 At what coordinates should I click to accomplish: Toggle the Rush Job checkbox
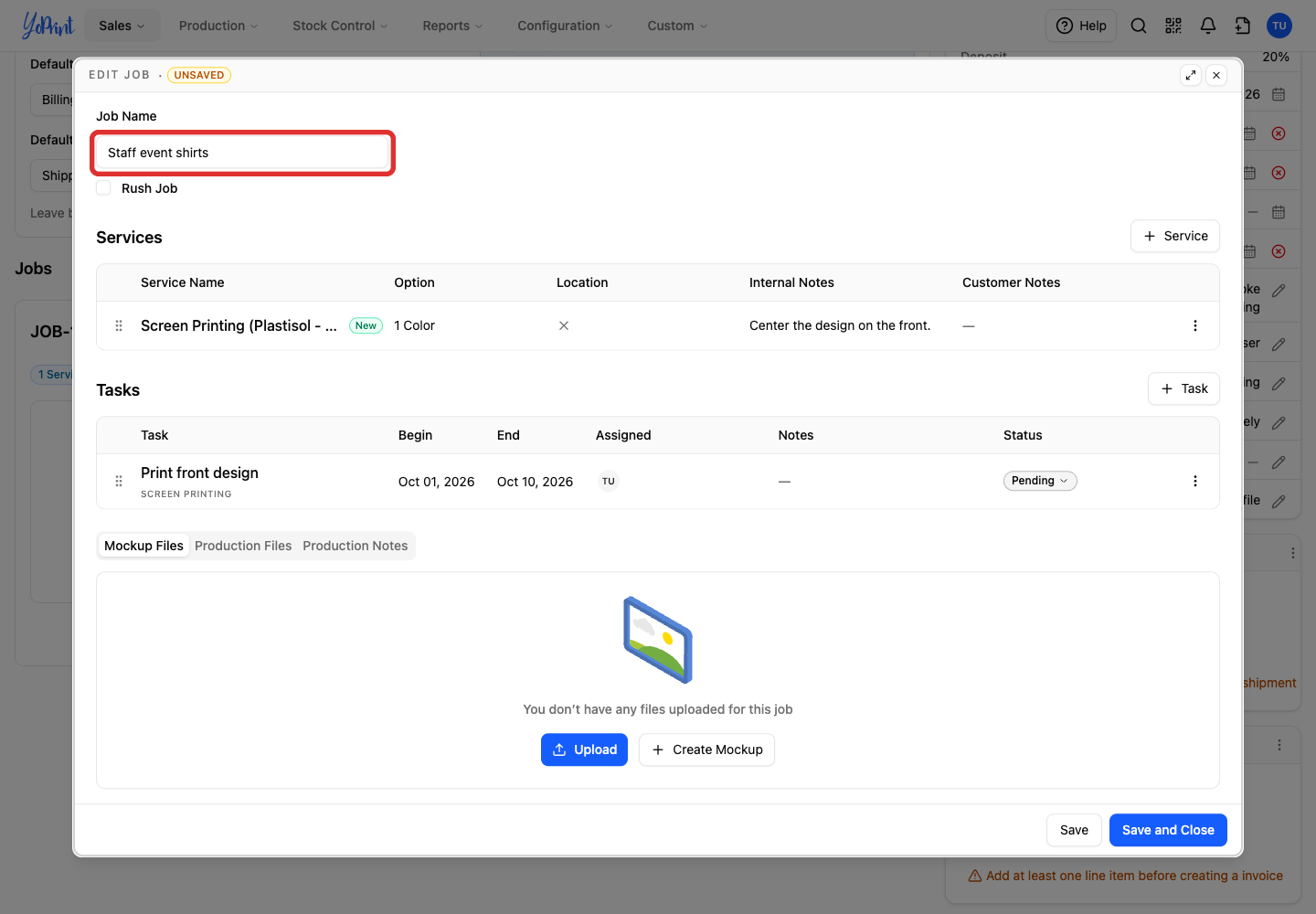point(103,188)
